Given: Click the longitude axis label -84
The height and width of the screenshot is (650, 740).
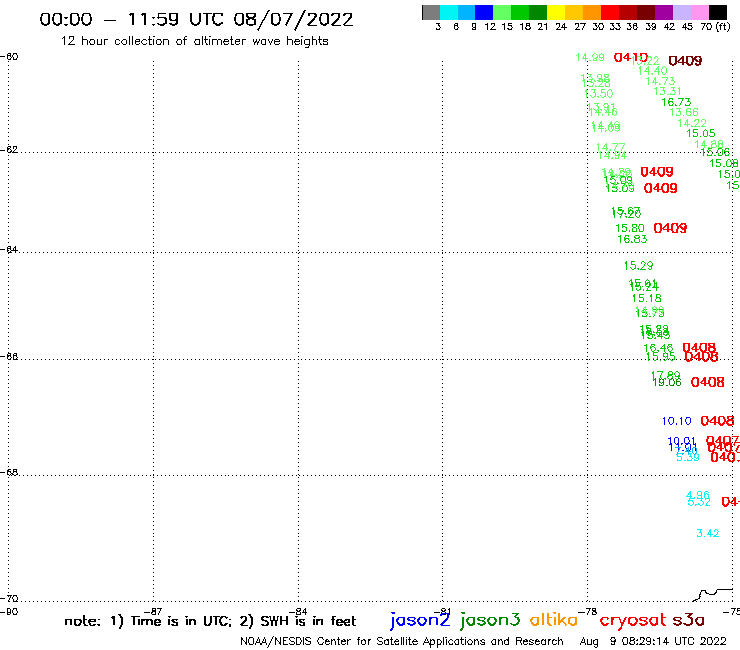Looking at the screenshot, I should tap(298, 612).
